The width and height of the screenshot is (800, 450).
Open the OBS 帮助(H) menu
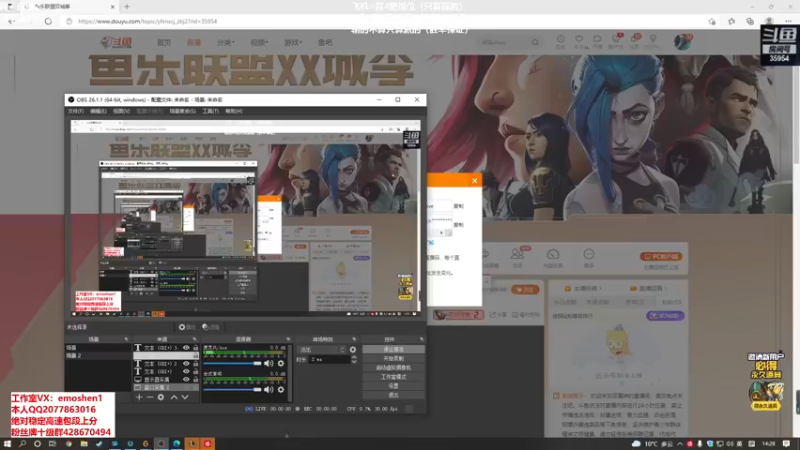234,111
